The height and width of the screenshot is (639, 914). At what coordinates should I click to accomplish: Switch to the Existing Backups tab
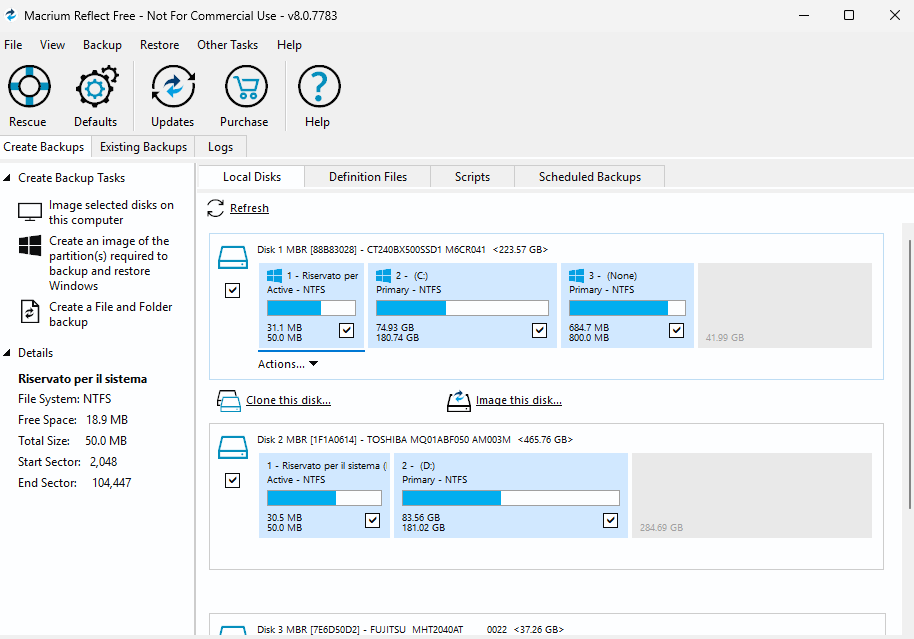(x=143, y=147)
